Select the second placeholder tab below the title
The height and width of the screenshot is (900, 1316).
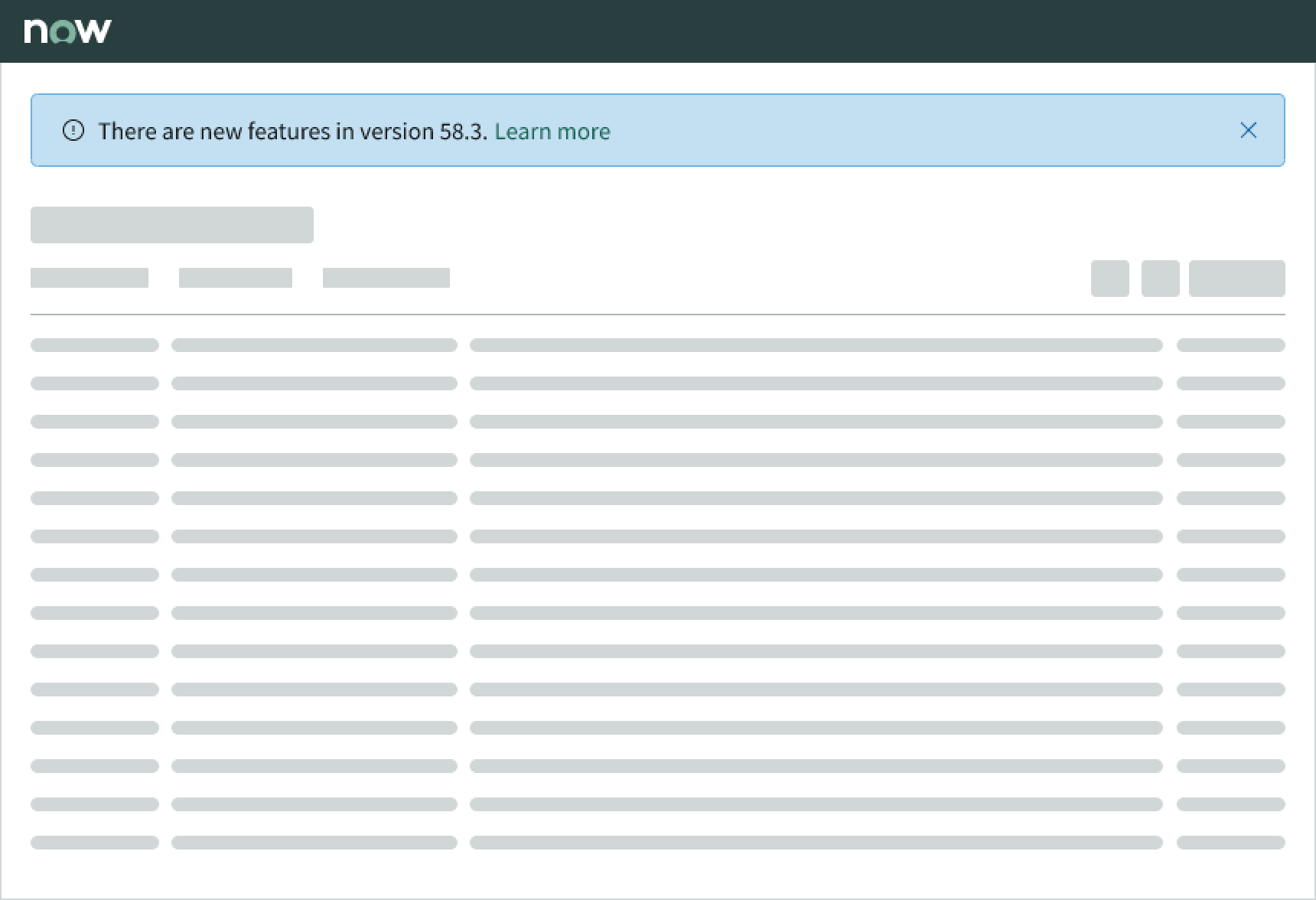click(x=236, y=278)
